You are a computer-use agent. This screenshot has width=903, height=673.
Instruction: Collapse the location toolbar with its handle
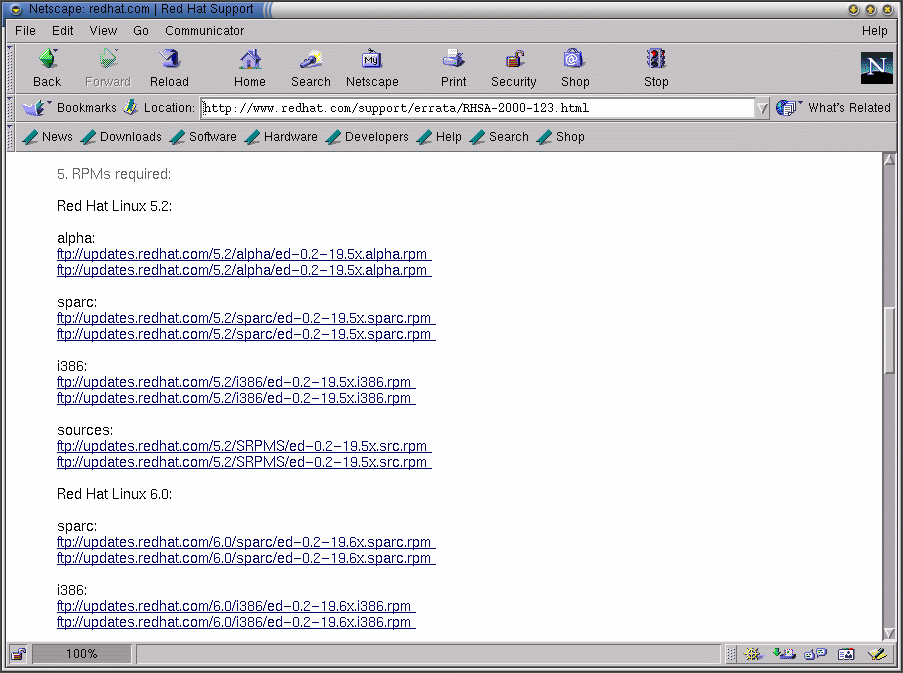pos(10,108)
